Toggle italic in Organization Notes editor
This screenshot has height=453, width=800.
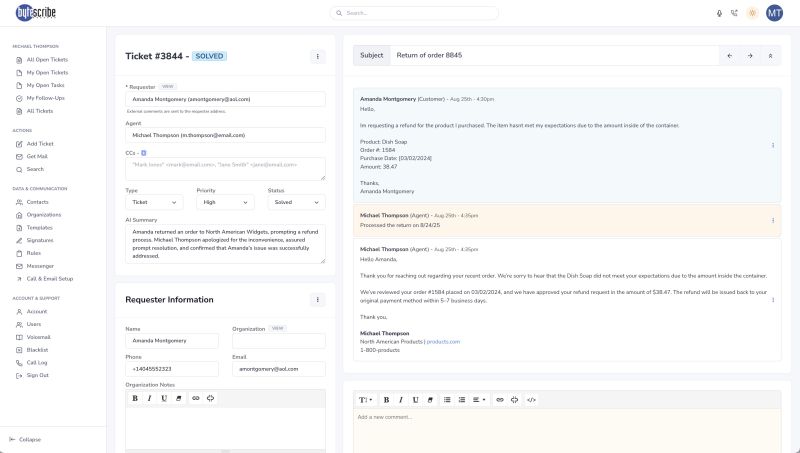[149, 398]
